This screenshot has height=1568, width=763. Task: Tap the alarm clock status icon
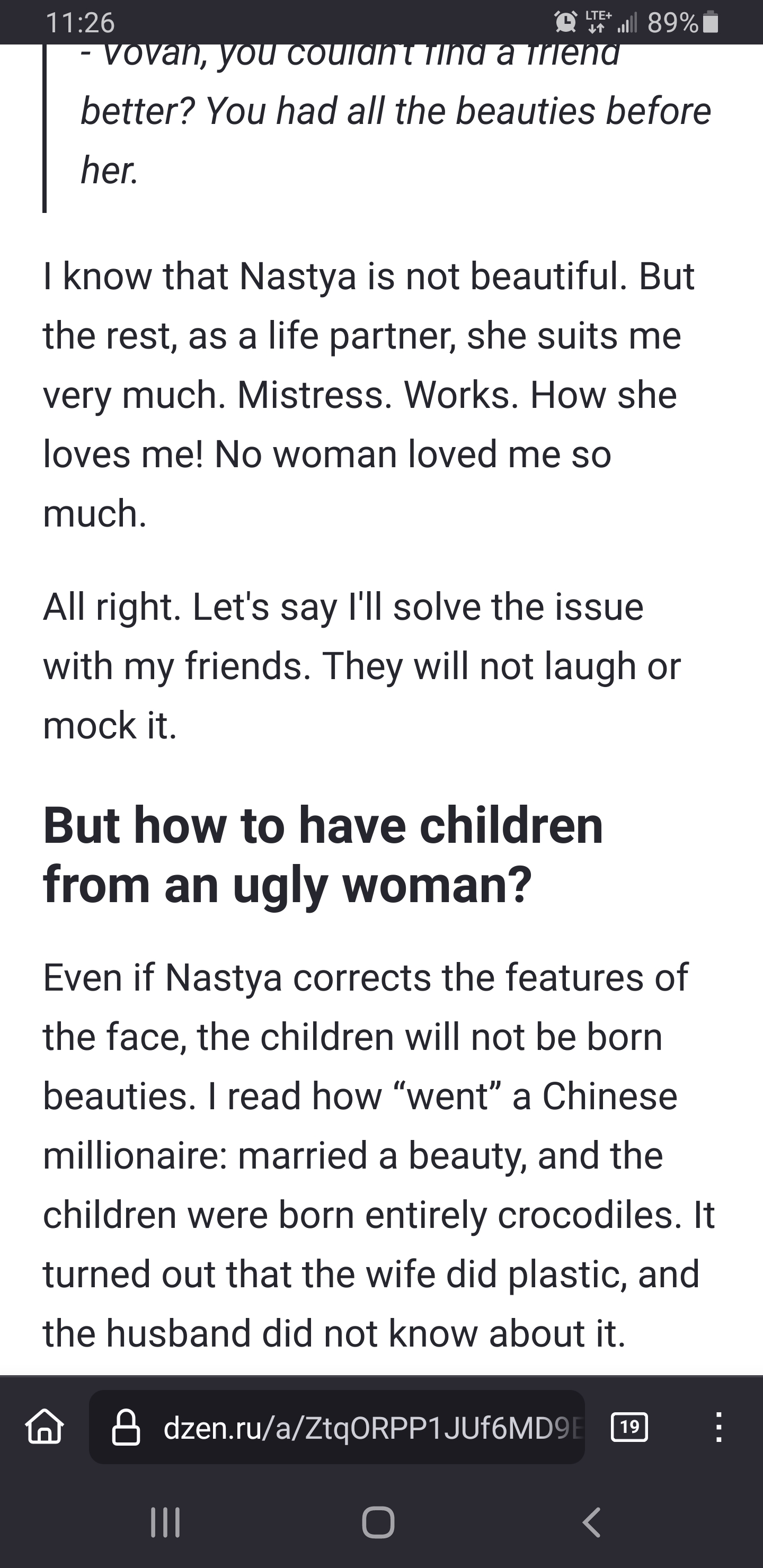(566, 23)
